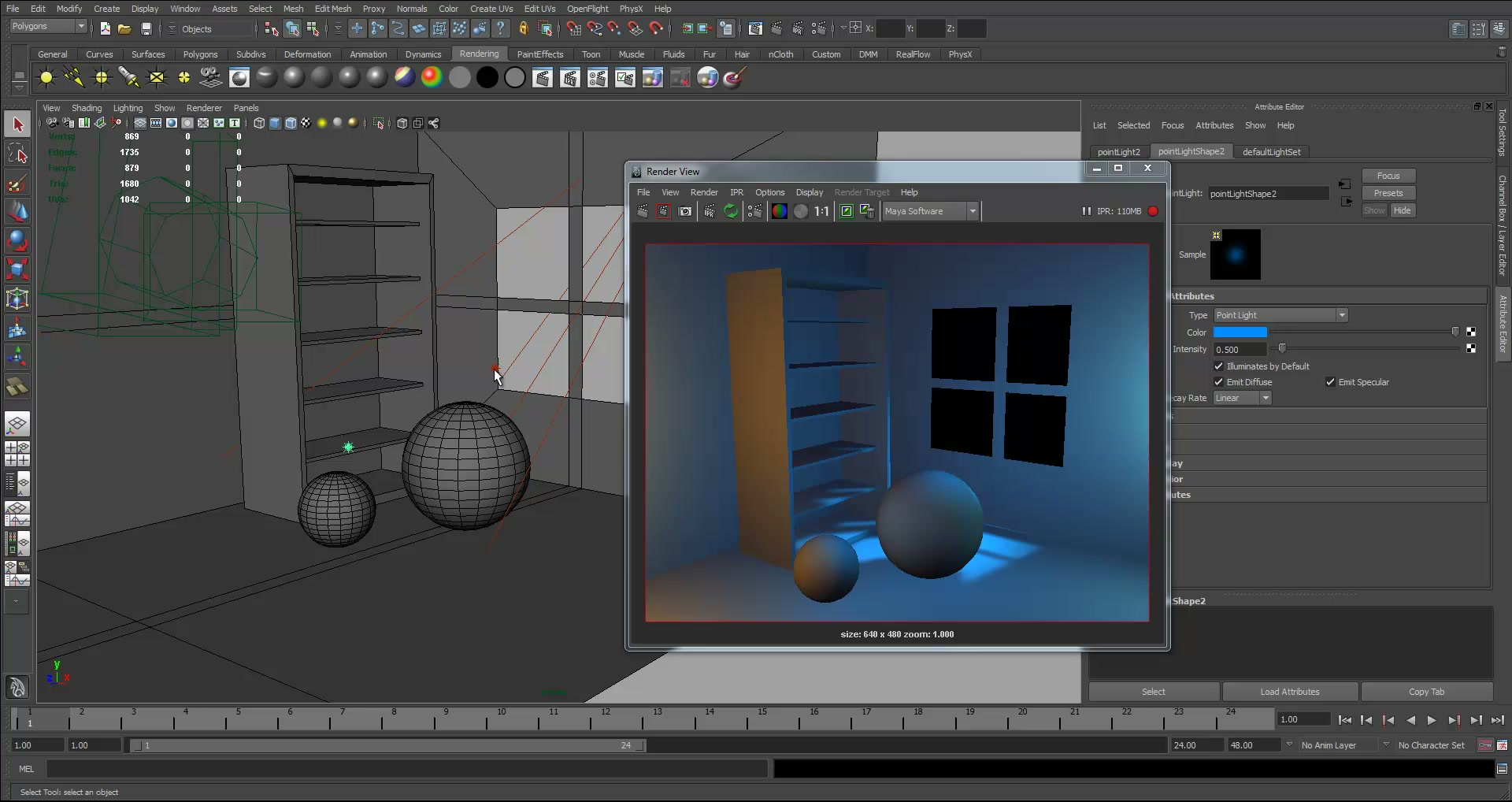Open Maya Software renderer dropdown
Screen dimensions: 1512x802
931,211
